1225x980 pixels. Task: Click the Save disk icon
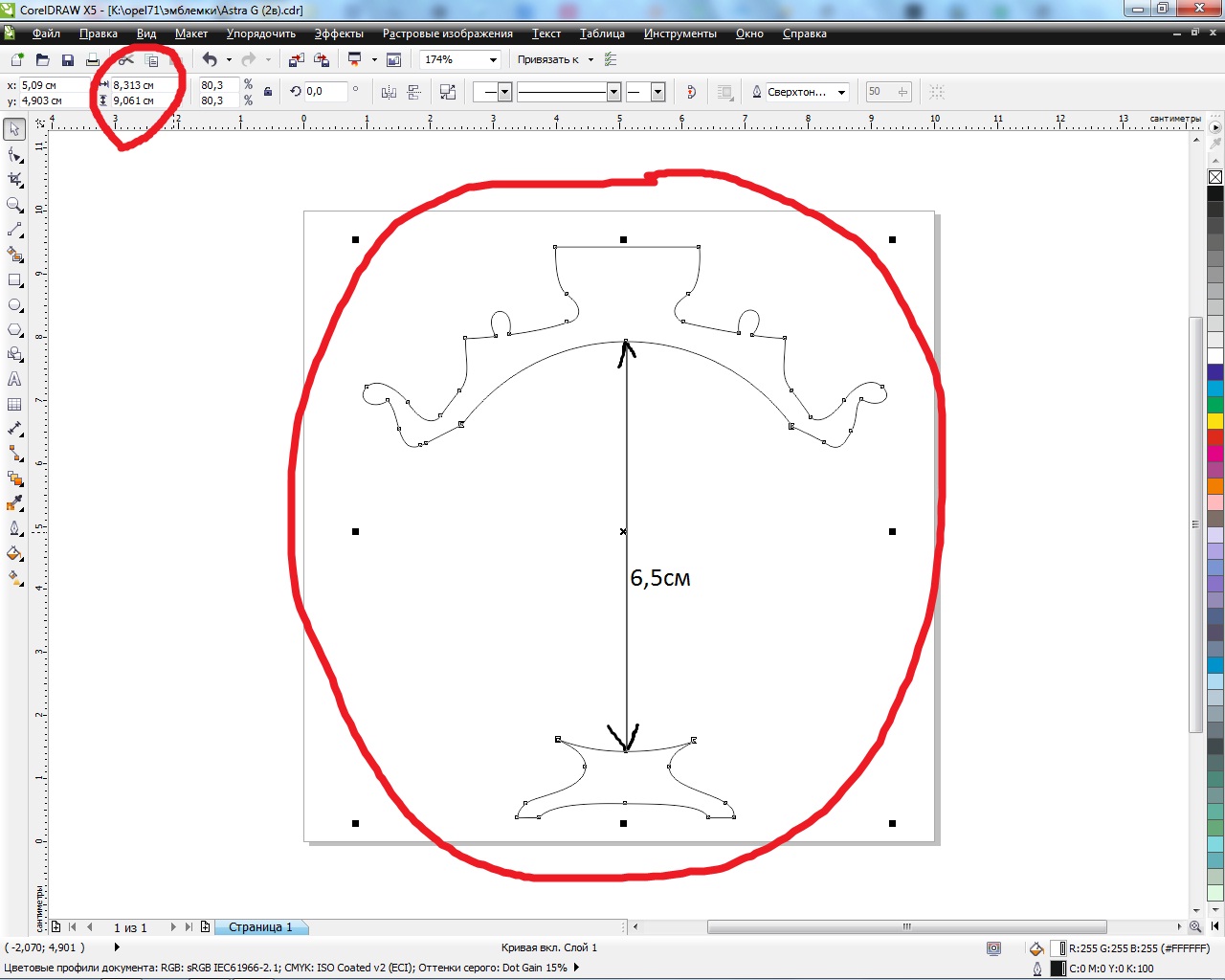tap(68, 60)
